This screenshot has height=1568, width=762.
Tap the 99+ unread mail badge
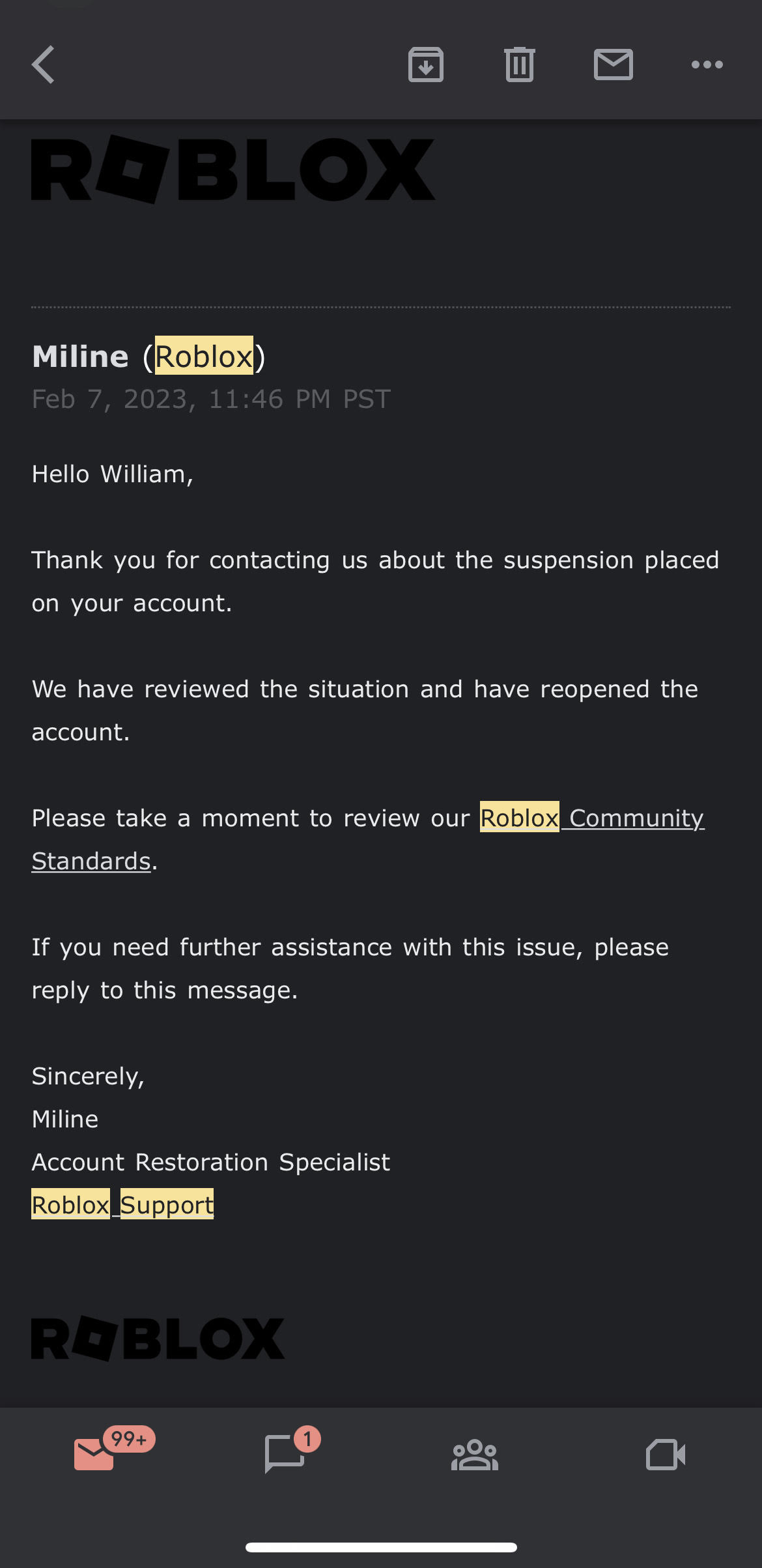[x=129, y=1439]
